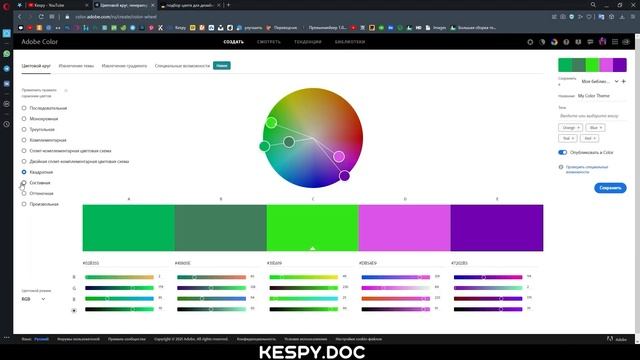Open the apps grid icon in Adobe header

tap(615, 42)
